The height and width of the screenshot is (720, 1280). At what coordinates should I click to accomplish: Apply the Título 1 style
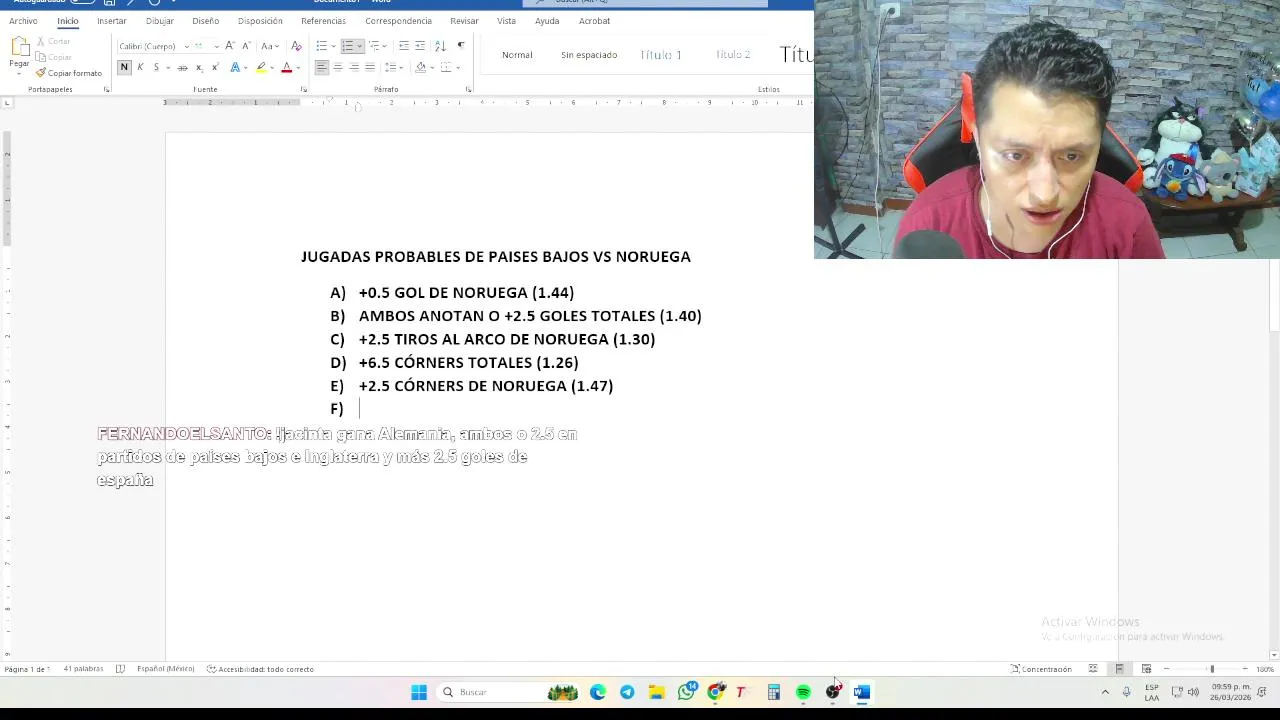661,55
